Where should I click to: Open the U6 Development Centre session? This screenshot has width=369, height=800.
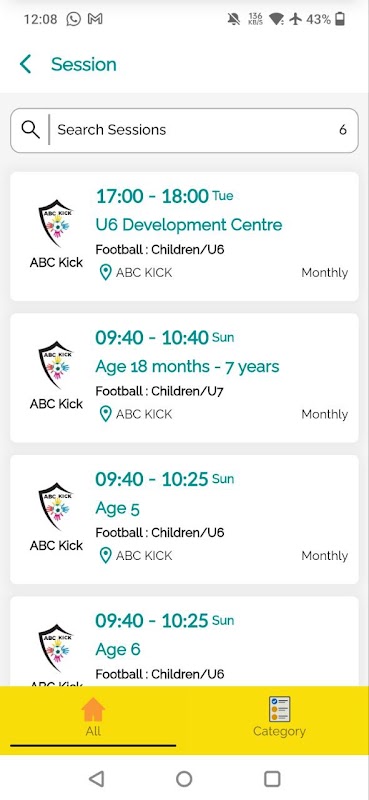pyautogui.click(x=184, y=236)
